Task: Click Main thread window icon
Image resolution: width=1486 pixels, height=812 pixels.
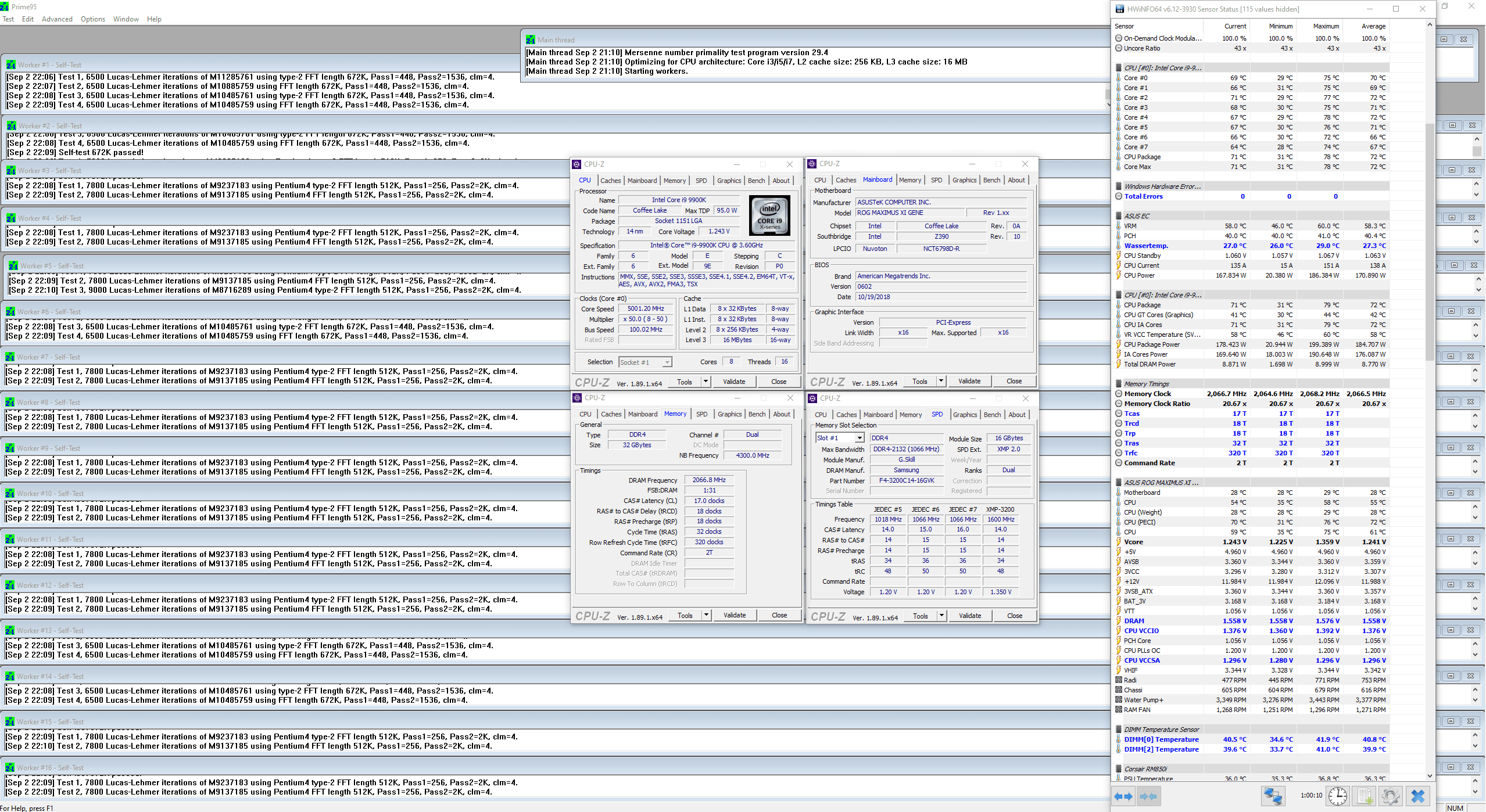Action: pyautogui.click(x=531, y=40)
